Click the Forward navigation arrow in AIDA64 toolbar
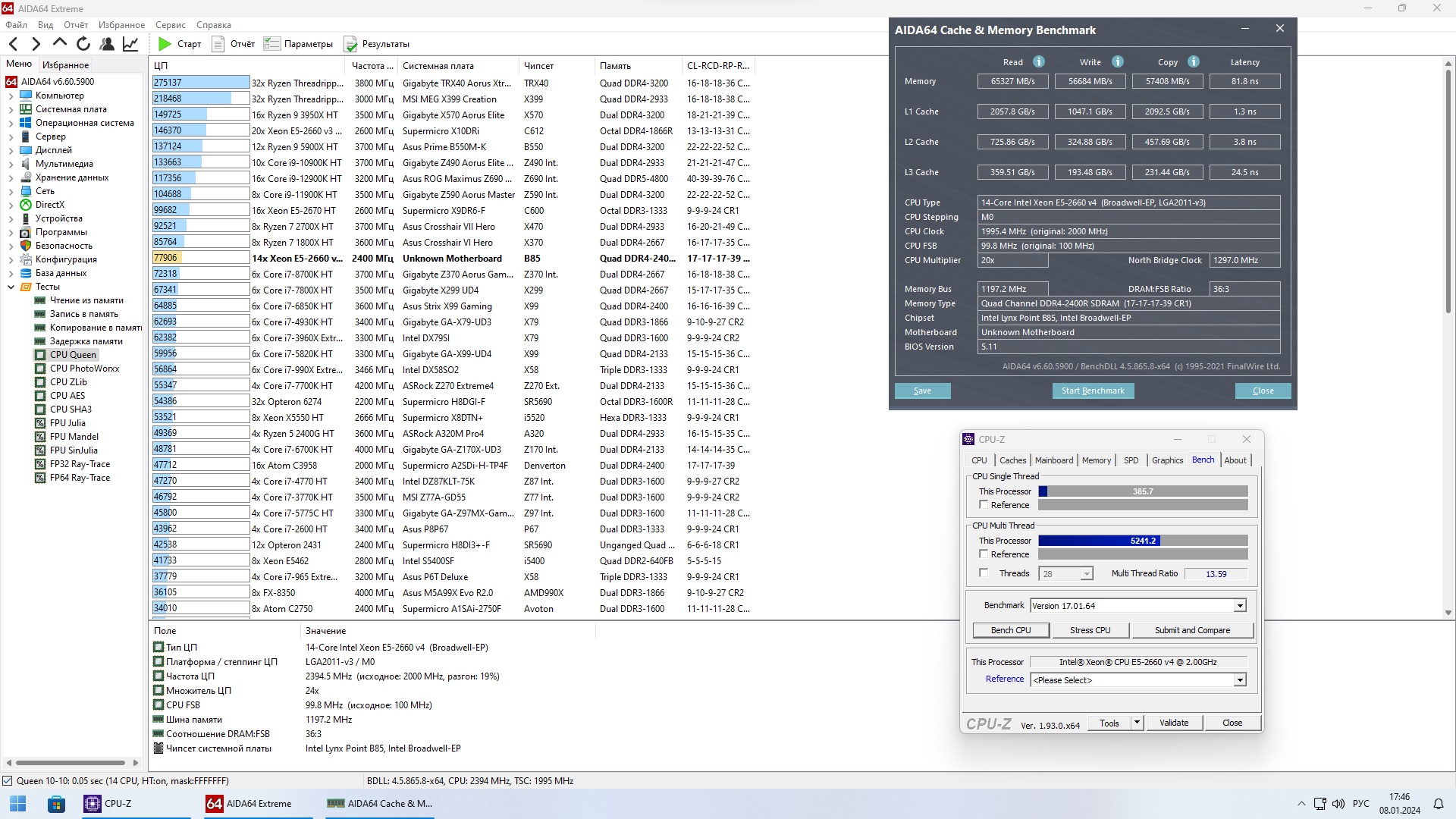 coord(36,44)
